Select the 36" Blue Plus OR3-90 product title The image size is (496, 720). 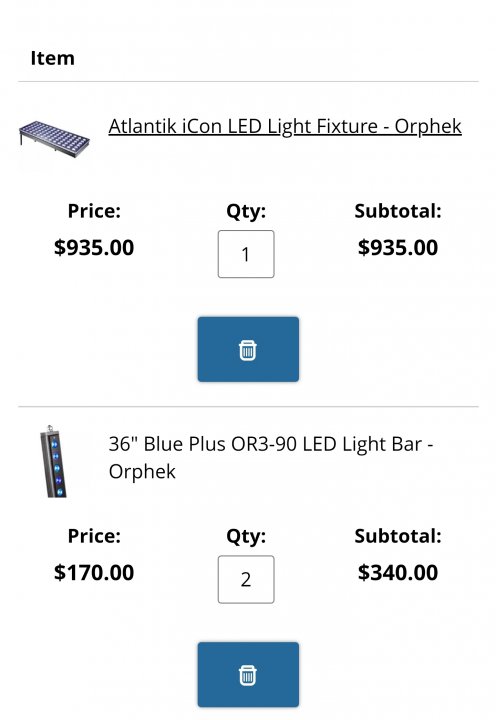tap(271, 457)
